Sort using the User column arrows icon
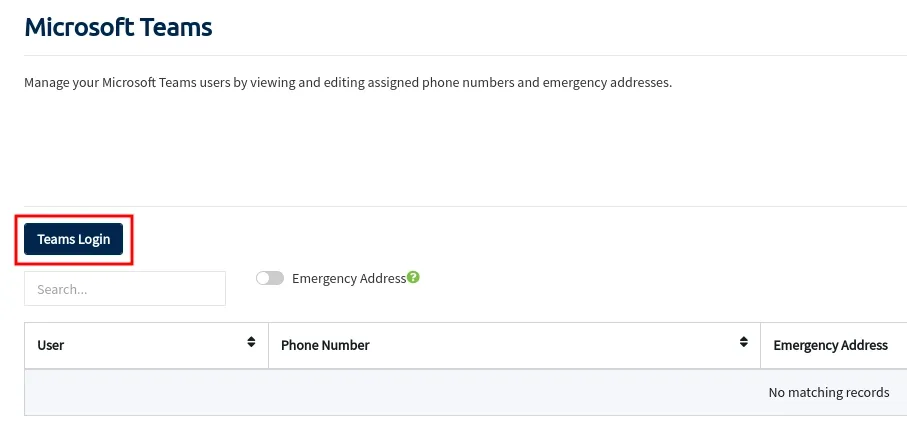The height and width of the screenshot is (429, 907). tap(251, 342)
